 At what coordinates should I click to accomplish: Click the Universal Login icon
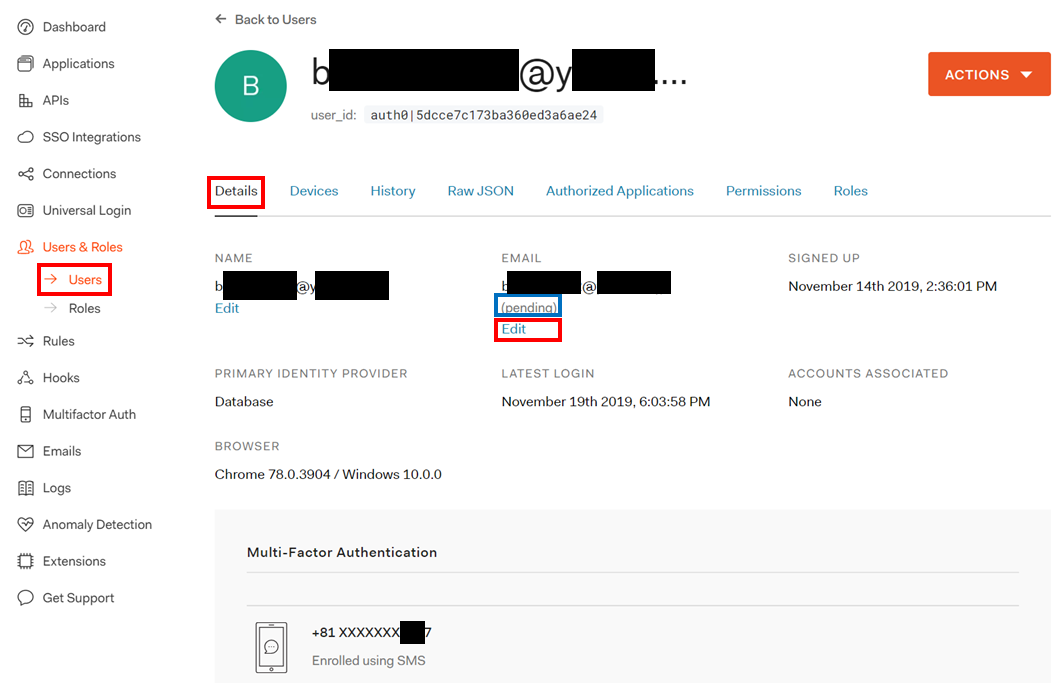tap(25, 211)
